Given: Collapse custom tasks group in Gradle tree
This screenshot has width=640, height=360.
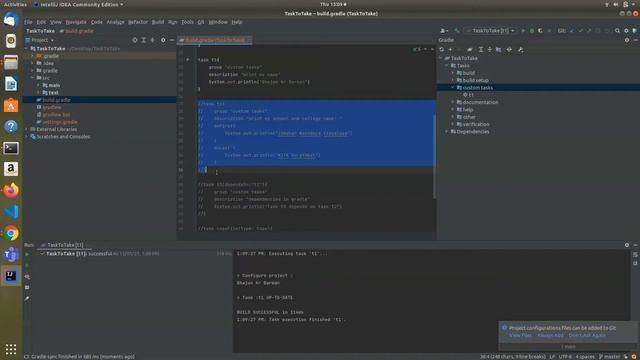Looking at the screenshot, I should 453,87.
